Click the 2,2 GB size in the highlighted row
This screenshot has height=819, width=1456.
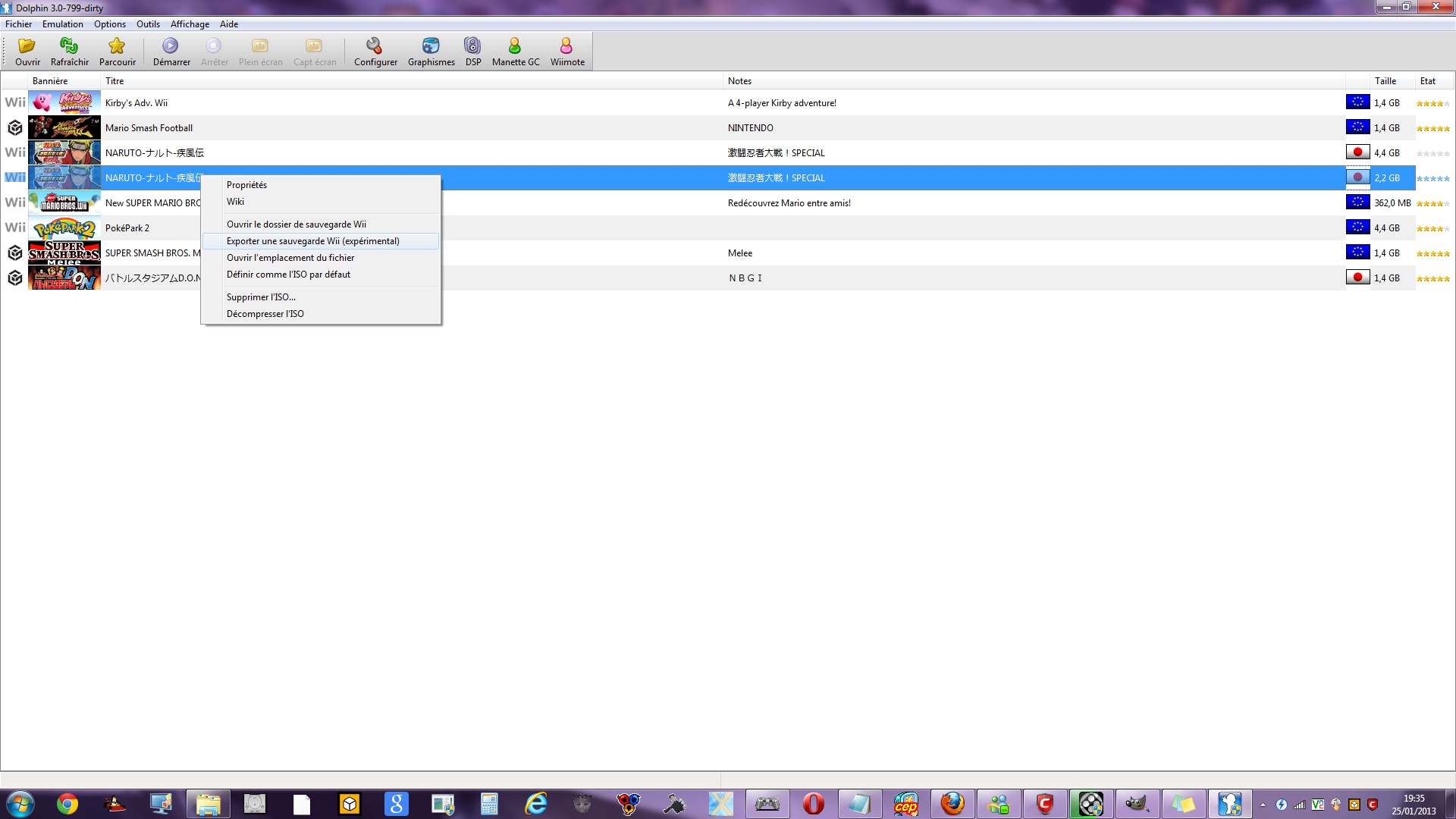[1387, 178]
